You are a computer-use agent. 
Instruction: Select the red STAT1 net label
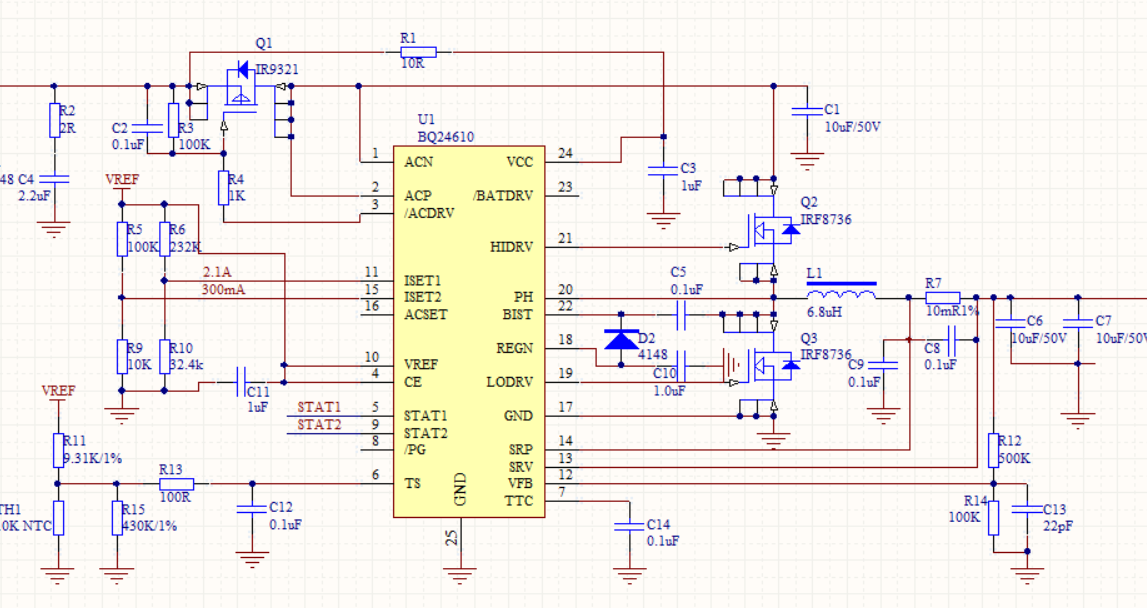(x=320, y=407)
